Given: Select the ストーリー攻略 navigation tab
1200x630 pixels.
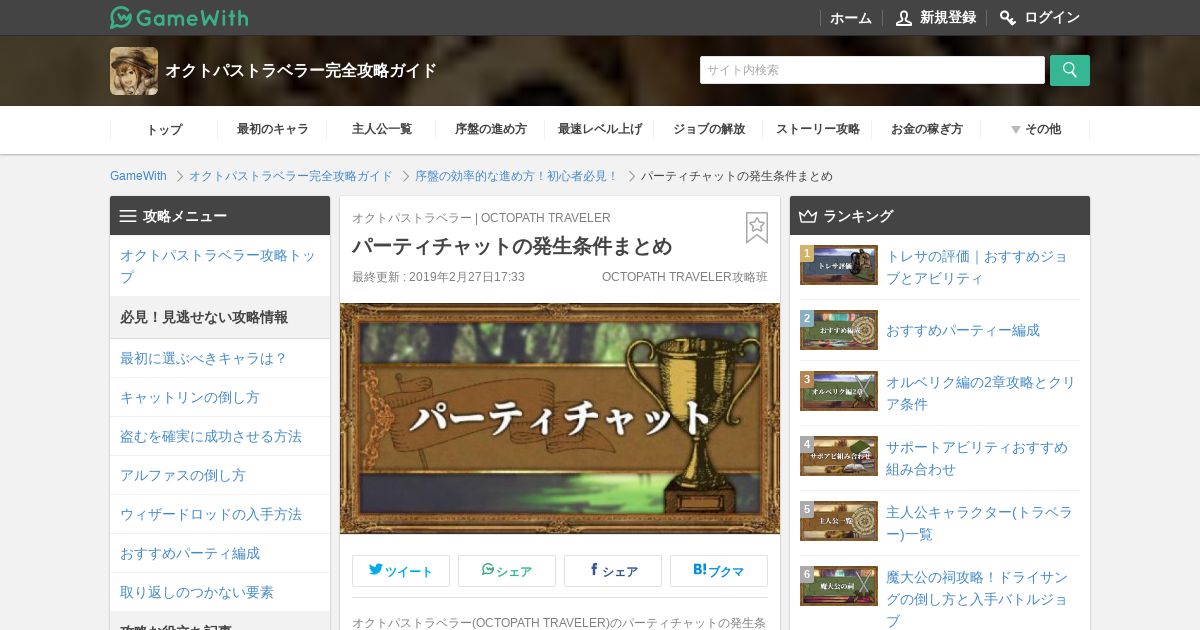Looking at the screenshot, I should [818, 129].
